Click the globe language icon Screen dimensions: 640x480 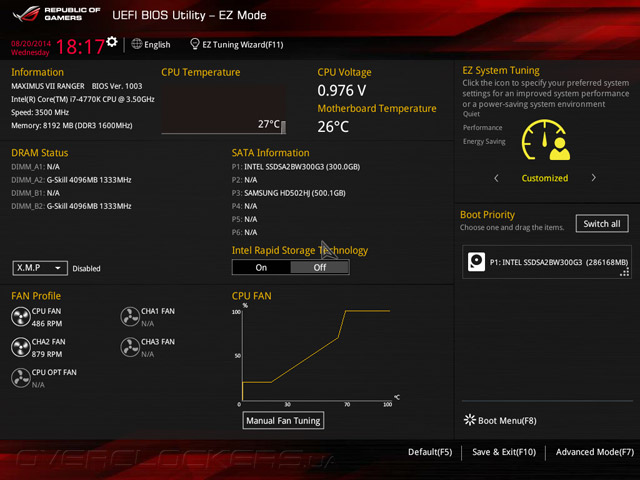[x=137, y=44]
